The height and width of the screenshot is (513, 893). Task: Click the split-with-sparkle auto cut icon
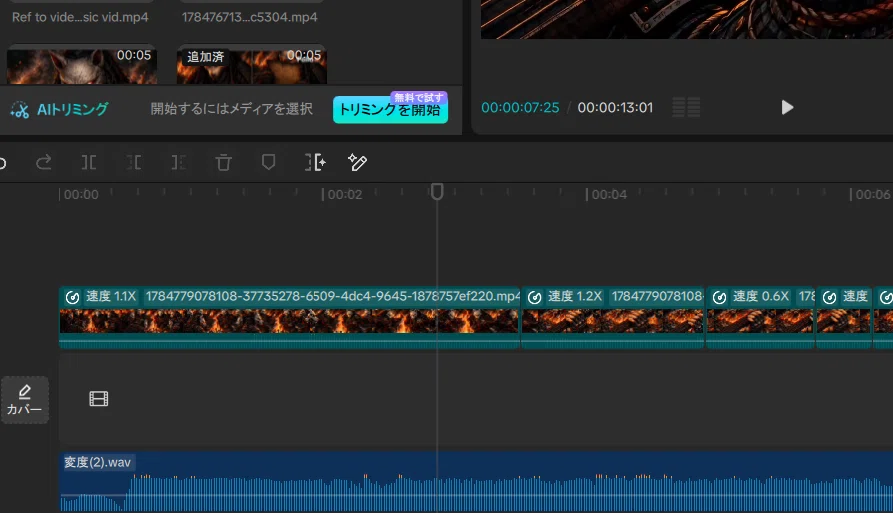click(x=315, y=162)
